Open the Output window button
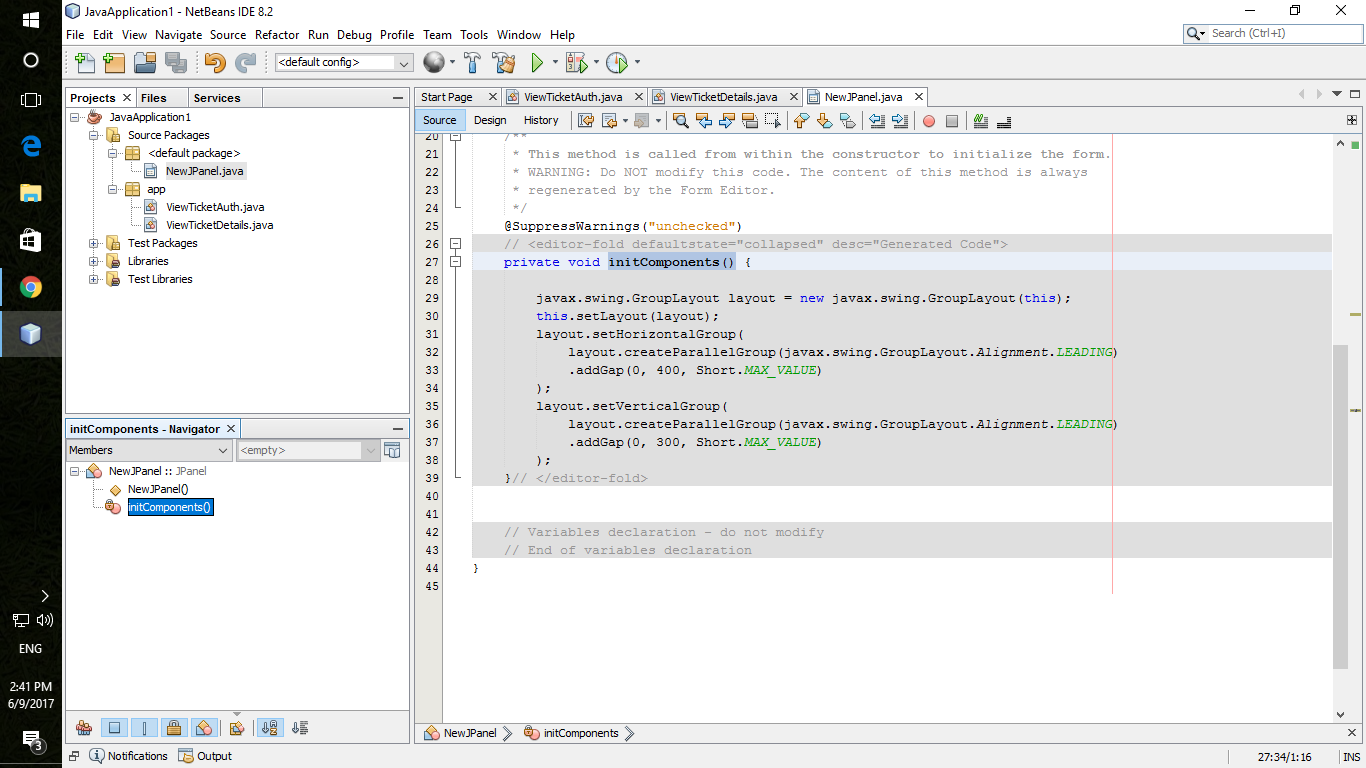This screenshot has width=1366, height=768. (205, 756)
